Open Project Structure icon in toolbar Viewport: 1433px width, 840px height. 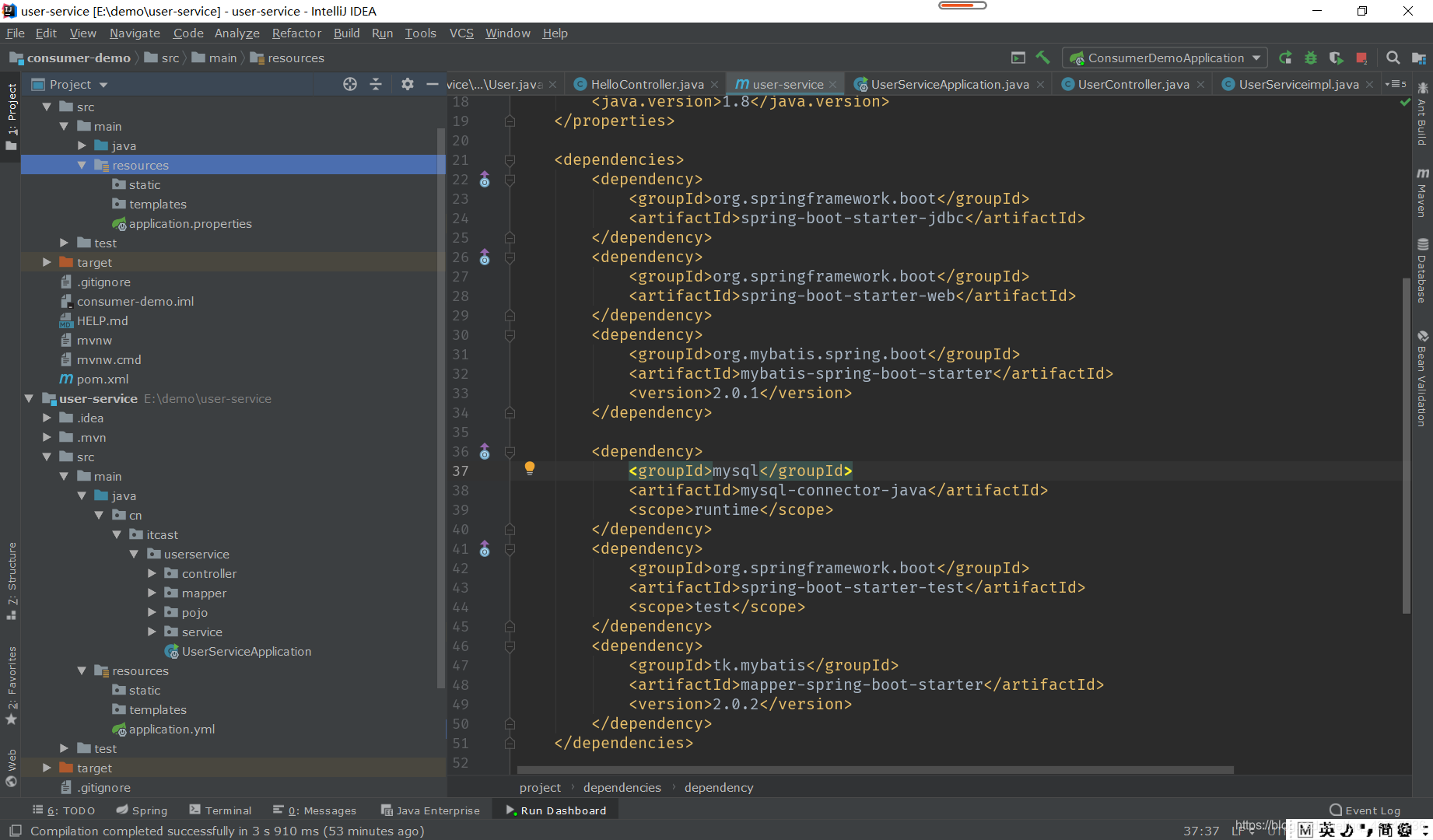coord(1418,58)
